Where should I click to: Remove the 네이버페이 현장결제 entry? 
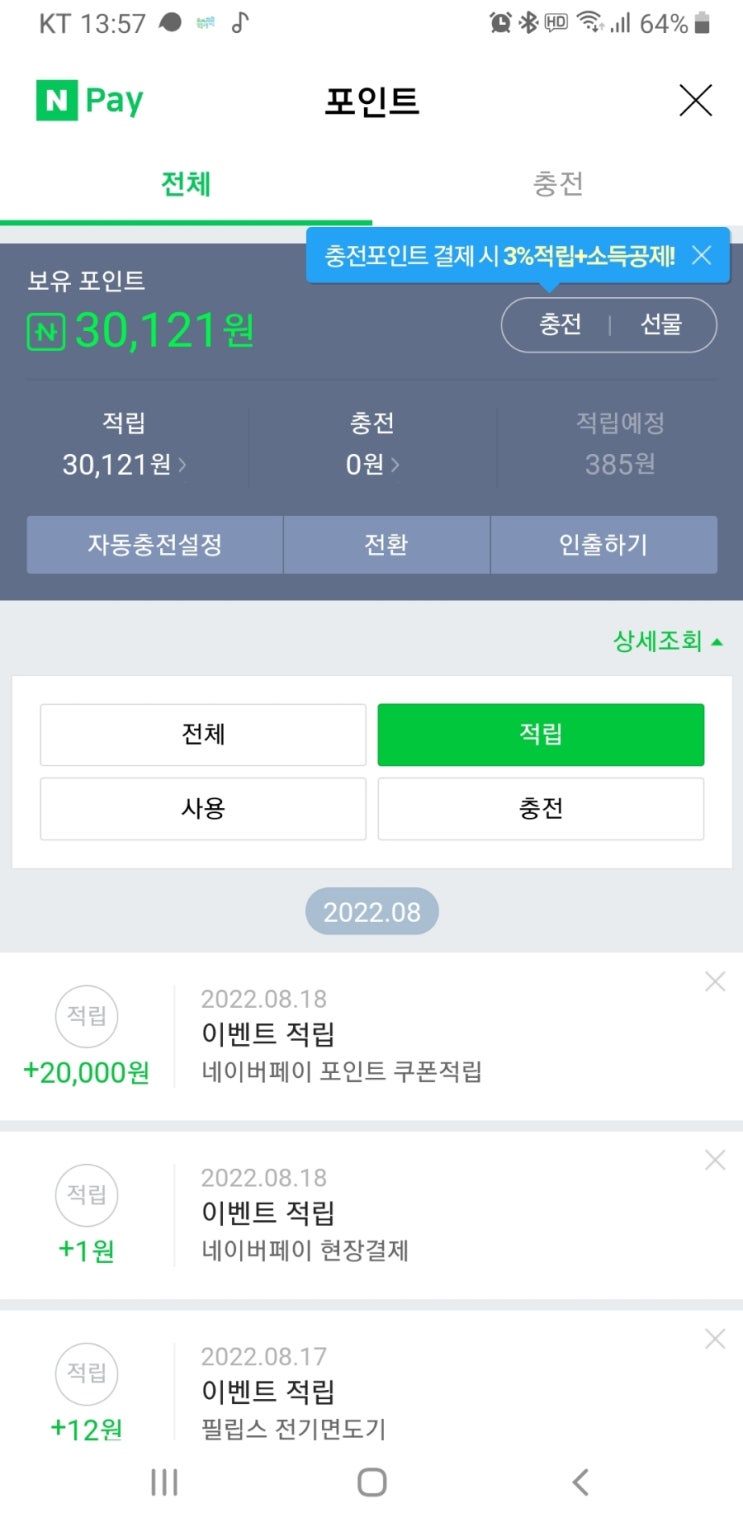[714, 1160]
